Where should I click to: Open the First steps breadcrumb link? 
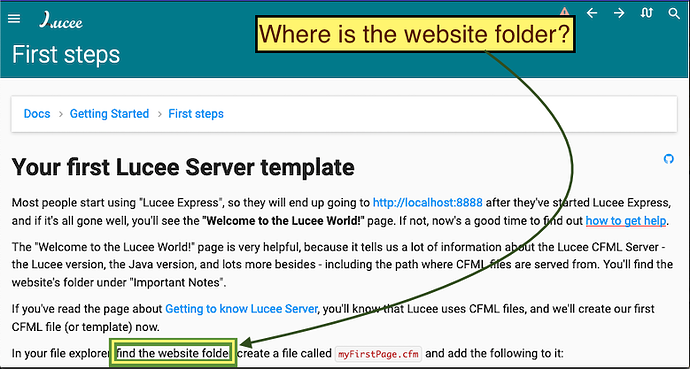196,114
